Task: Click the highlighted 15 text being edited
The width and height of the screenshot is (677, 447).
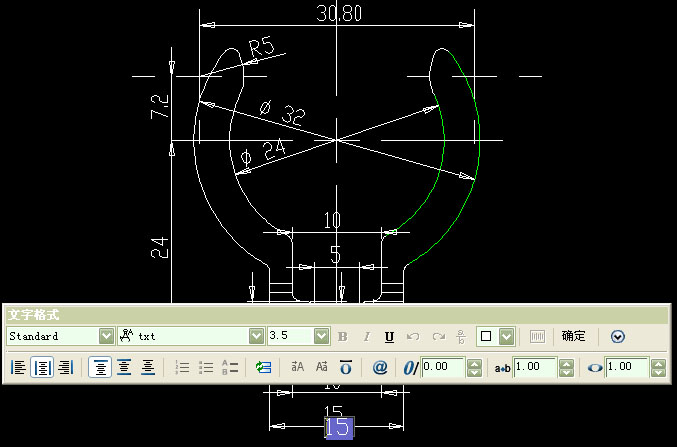Action: (x=339, y=428)
